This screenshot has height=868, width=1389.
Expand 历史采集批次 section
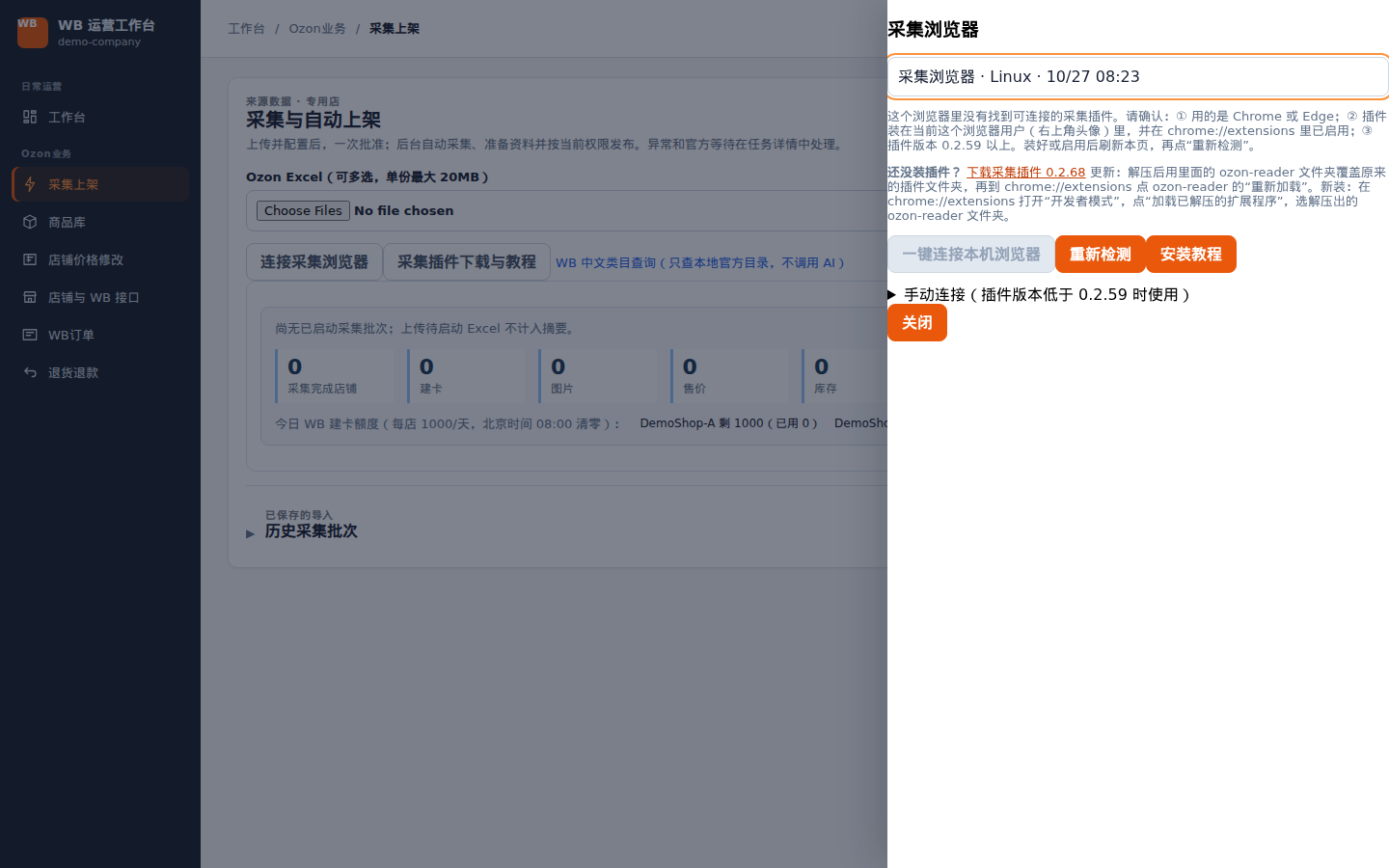click(x=311, y=531)
